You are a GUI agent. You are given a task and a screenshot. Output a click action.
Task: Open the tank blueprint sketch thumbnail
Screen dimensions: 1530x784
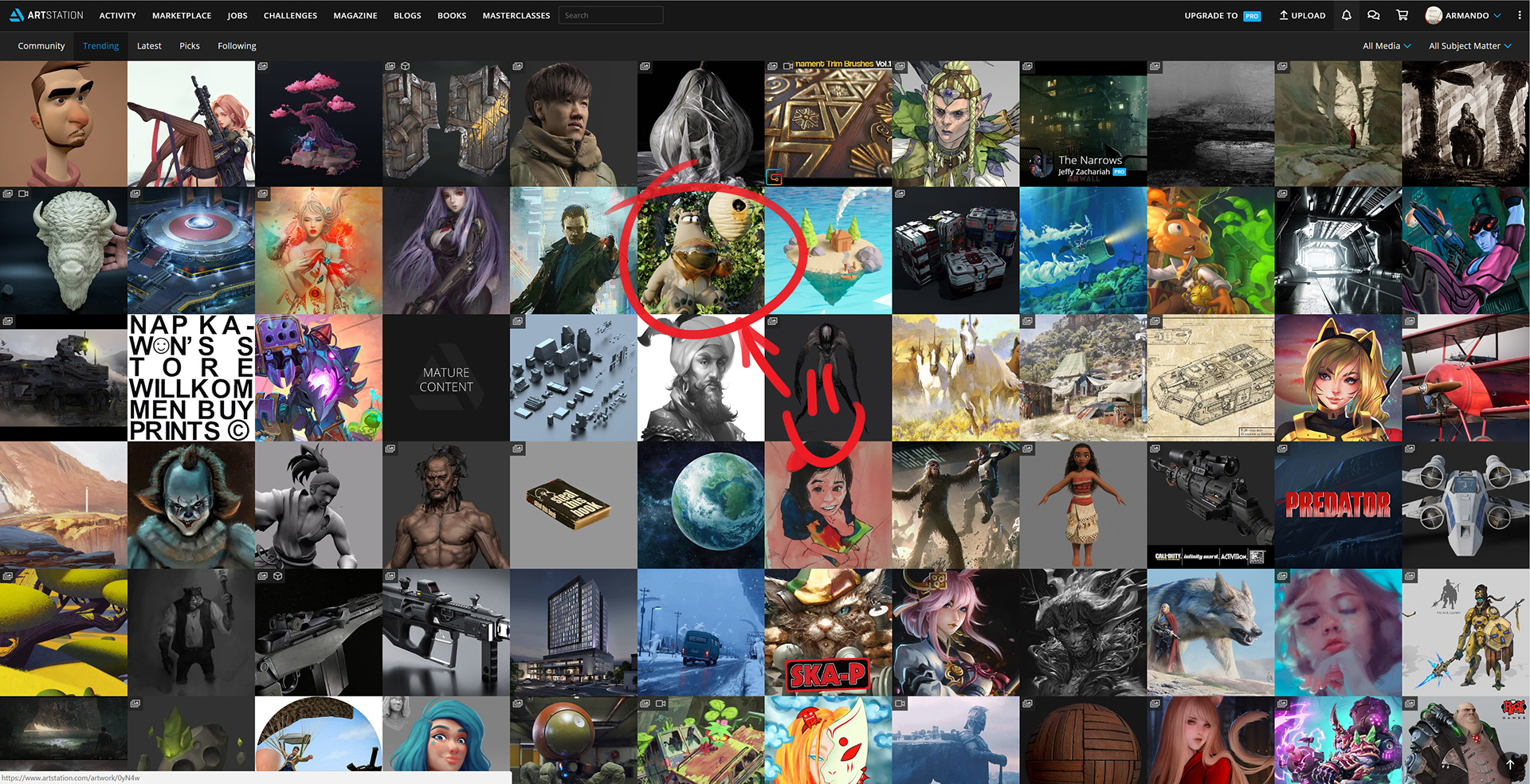click(1211, 378)
